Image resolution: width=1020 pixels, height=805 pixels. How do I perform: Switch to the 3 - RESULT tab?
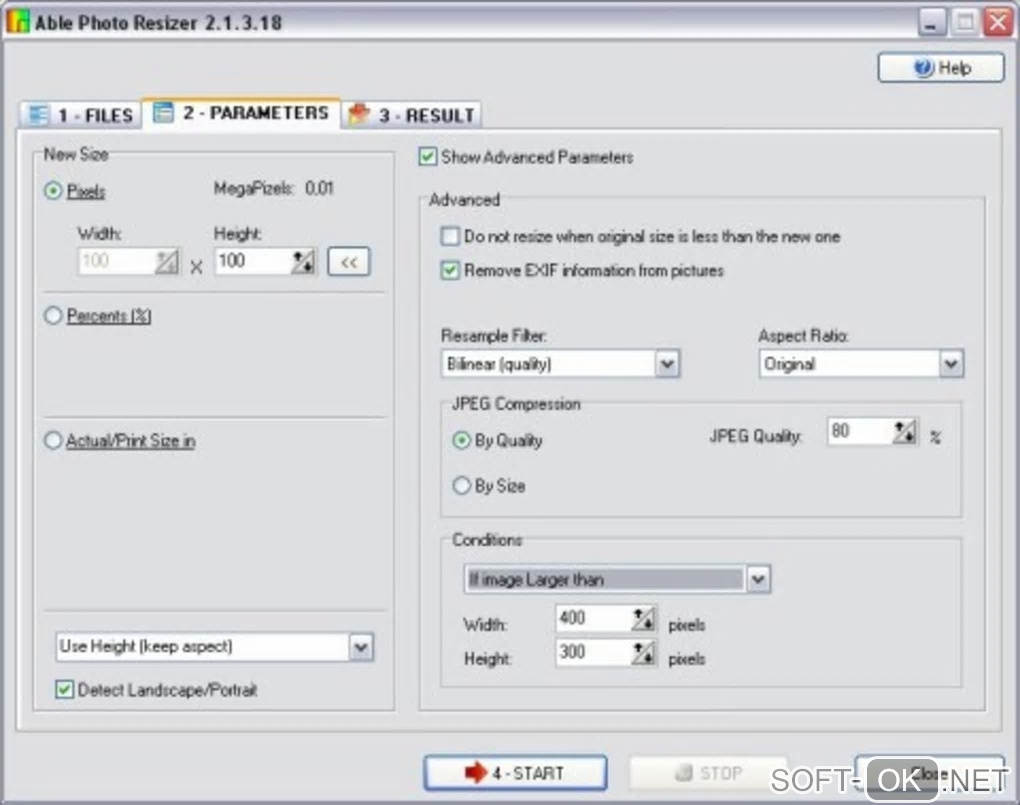click(x=411, y=115)
